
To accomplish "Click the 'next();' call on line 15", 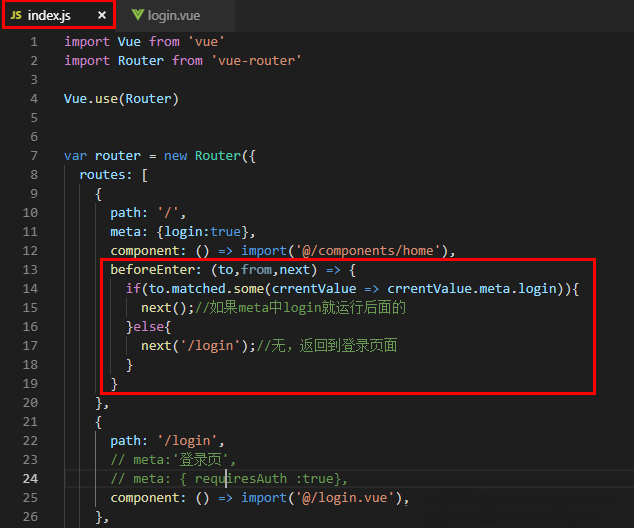I will (168, 308).
